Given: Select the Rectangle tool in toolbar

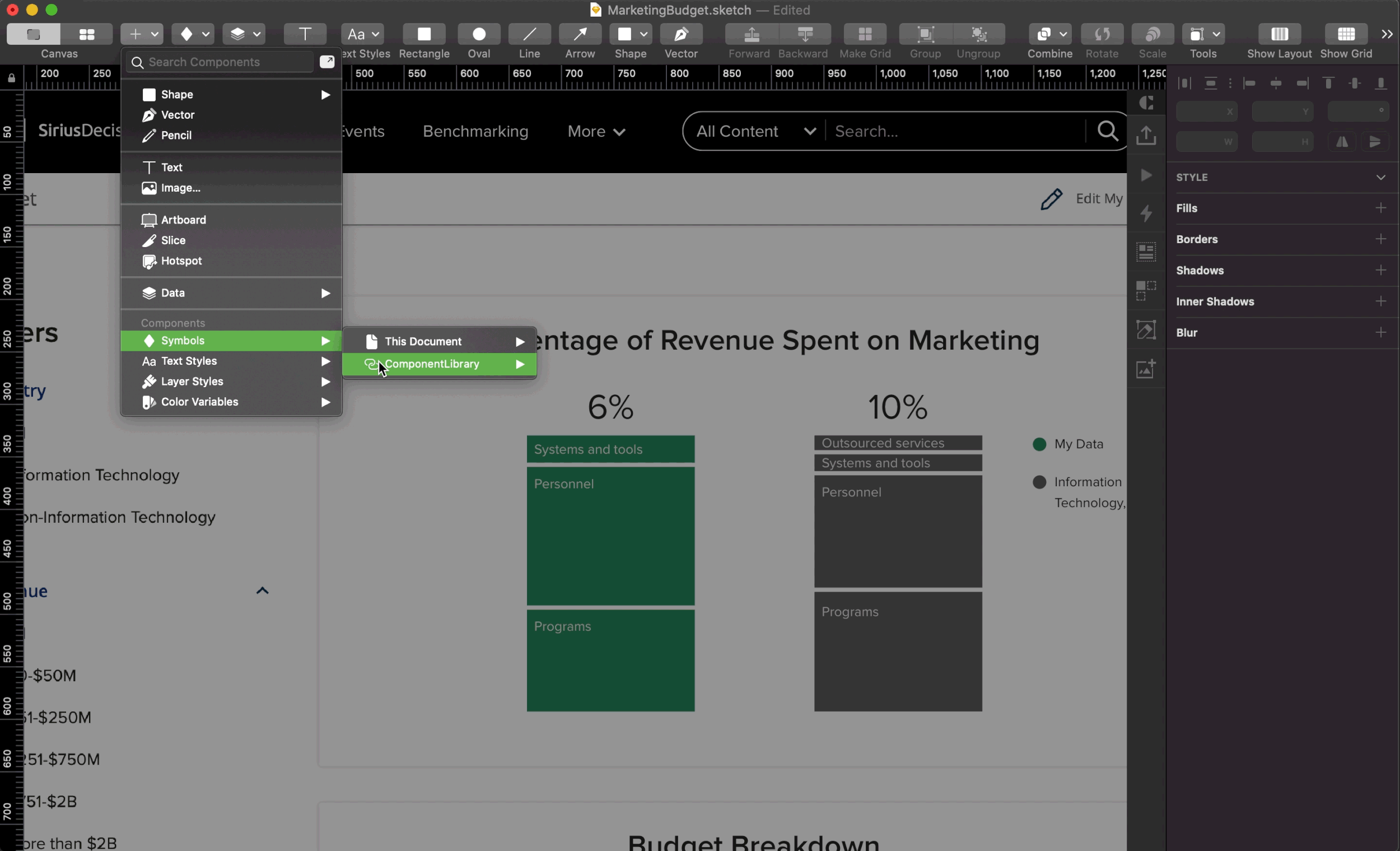Looking at the screenshot, I should [424, 34].
